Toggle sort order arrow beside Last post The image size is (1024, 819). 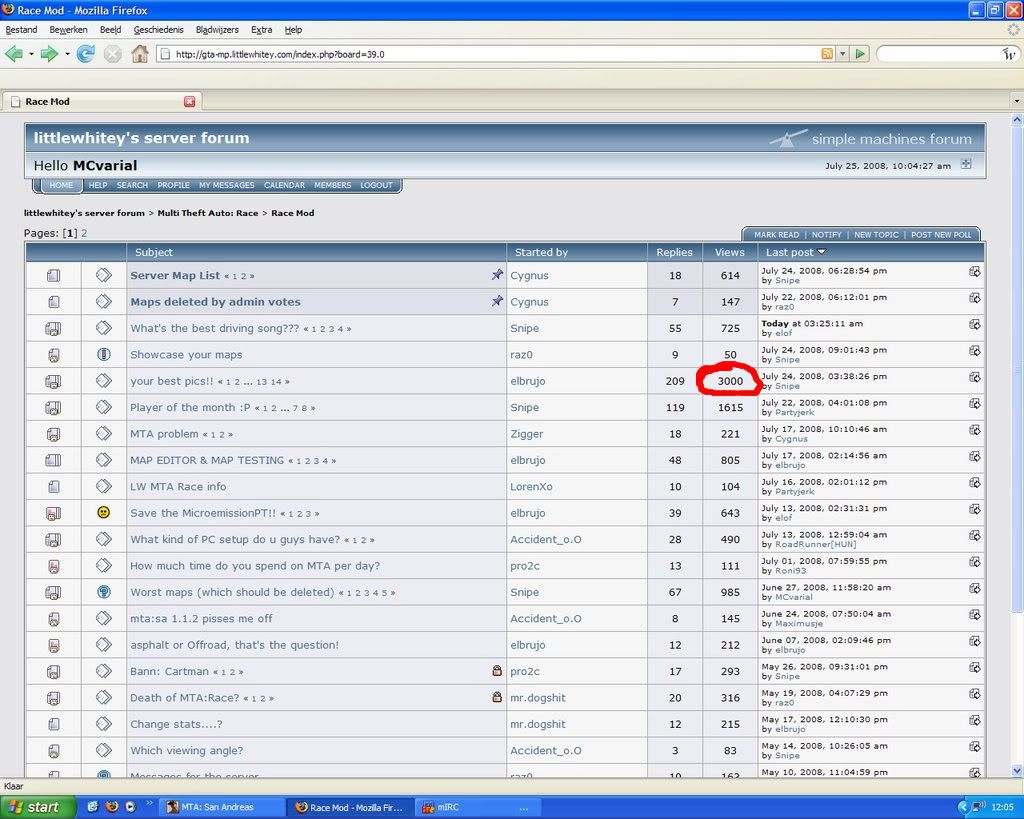822,251
